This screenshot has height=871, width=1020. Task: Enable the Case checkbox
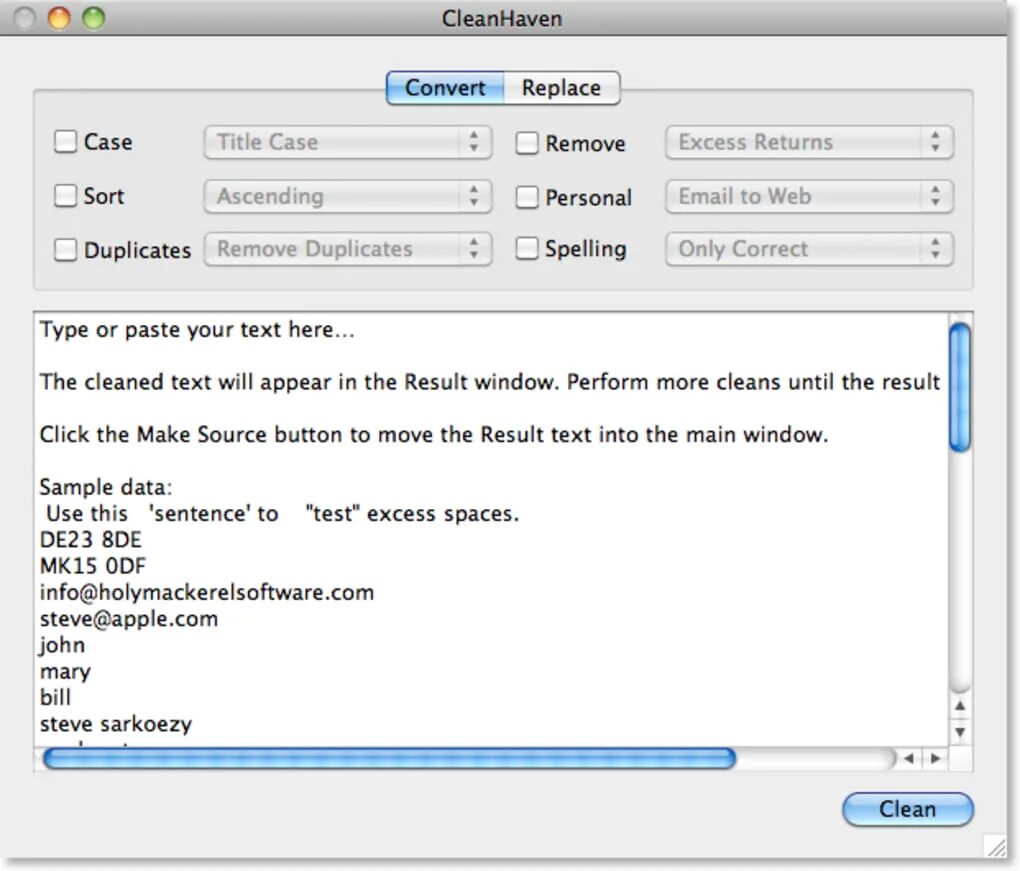(65, 141)
